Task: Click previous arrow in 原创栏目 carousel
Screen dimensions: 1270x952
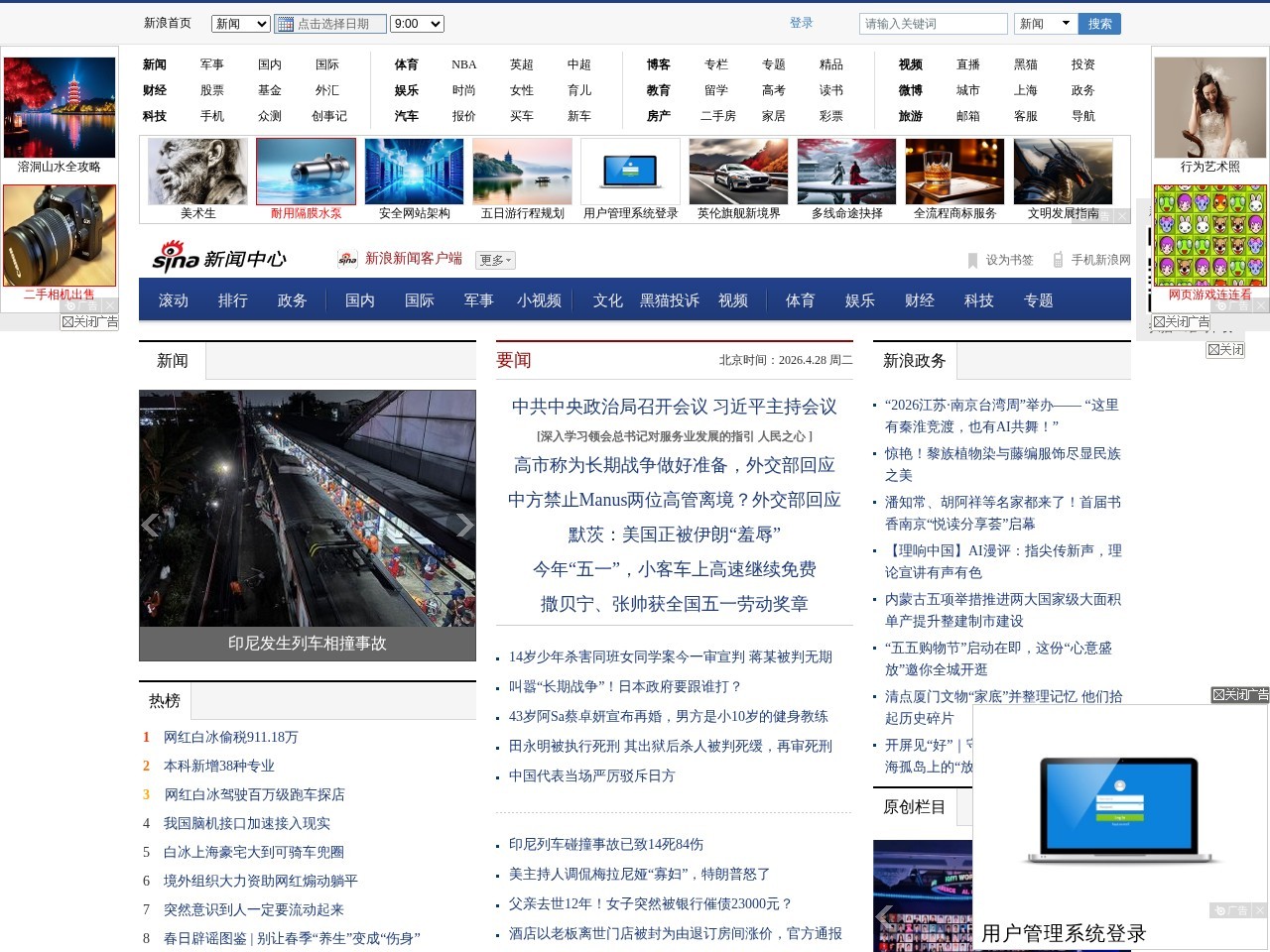Action: (885, 915)
